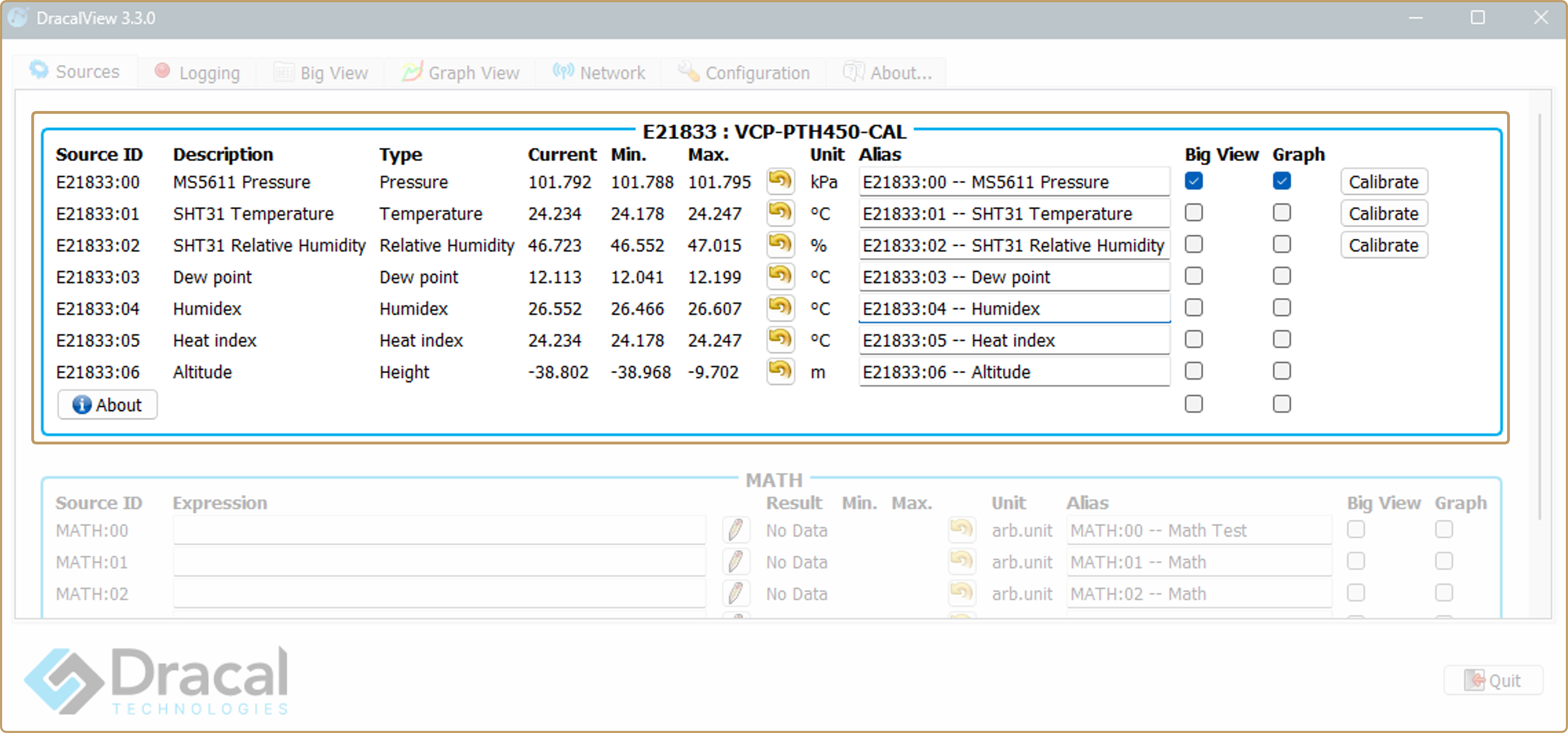Enable Big View for Humidex

pos(1194,308)
